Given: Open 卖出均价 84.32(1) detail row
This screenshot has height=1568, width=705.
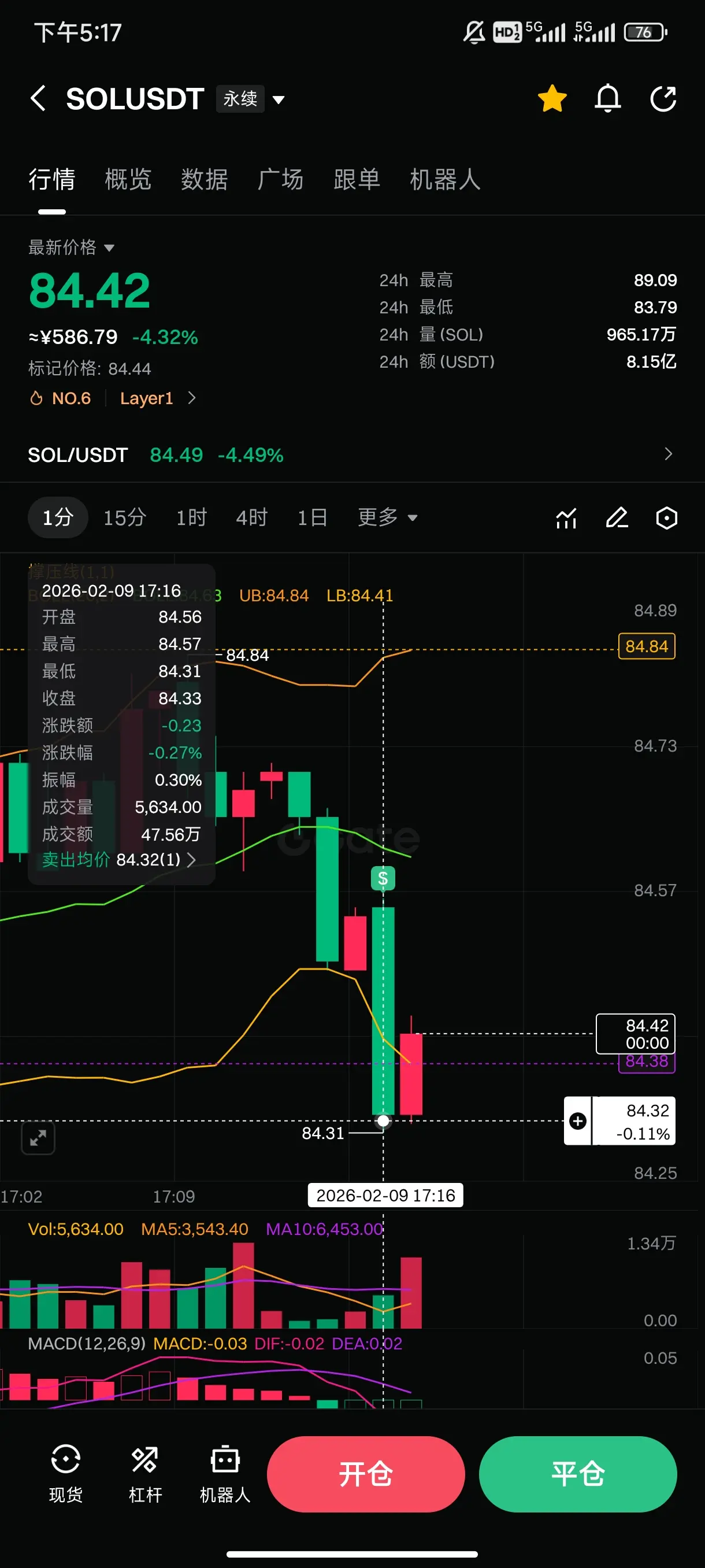Looking at the screenshot, I should tap(119, 860).
